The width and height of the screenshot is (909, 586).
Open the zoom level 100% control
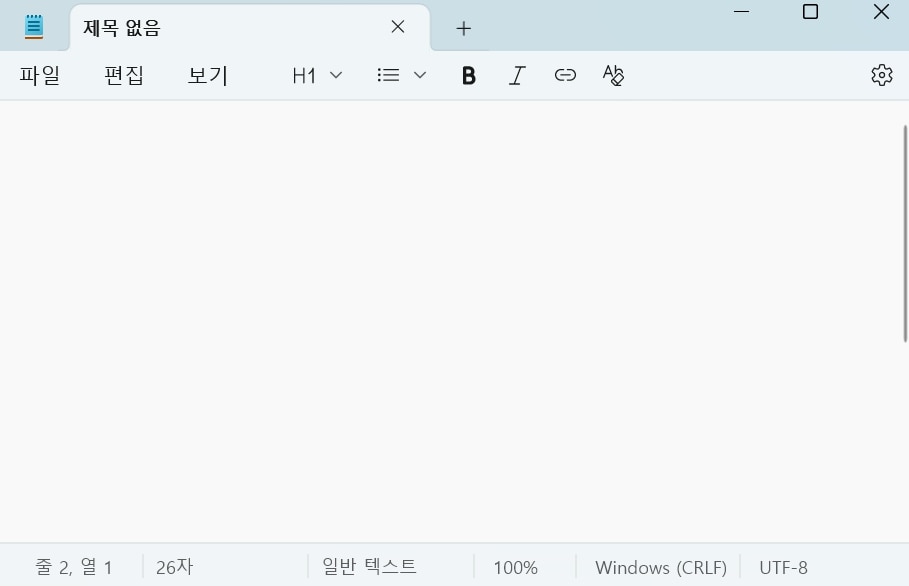click(x=514, y=566)
